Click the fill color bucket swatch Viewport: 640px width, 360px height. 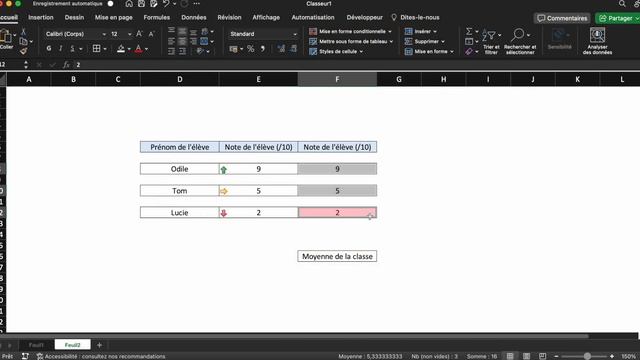coord(121,49)
